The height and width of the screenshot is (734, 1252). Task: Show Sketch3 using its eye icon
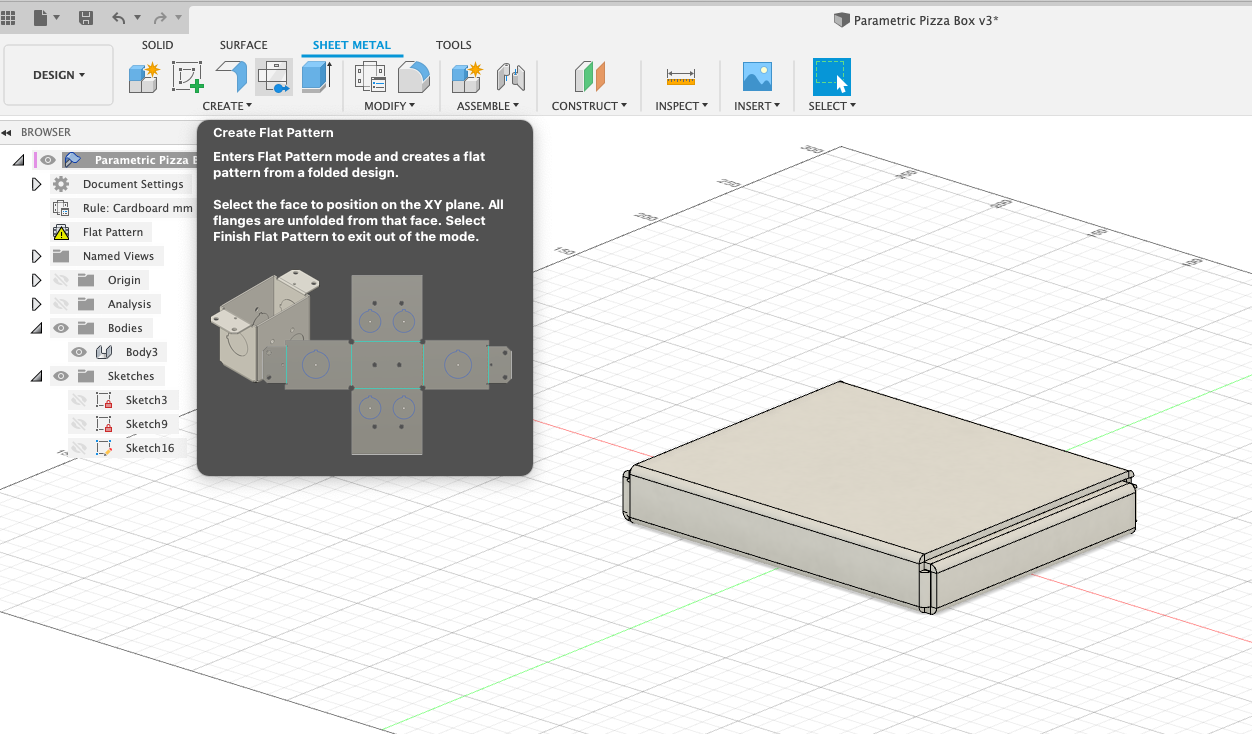79,400
